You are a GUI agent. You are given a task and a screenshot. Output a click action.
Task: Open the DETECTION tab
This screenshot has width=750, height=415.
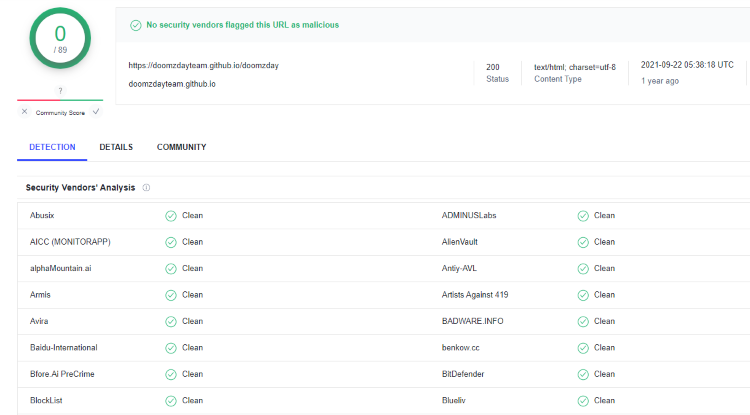coord(52,147)
